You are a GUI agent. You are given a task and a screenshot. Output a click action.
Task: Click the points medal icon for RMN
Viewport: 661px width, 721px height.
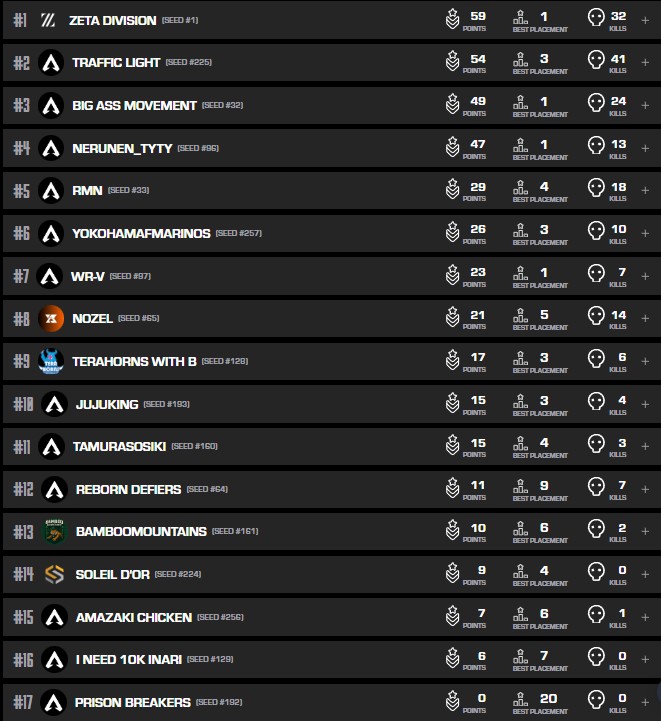pos(452,190)
